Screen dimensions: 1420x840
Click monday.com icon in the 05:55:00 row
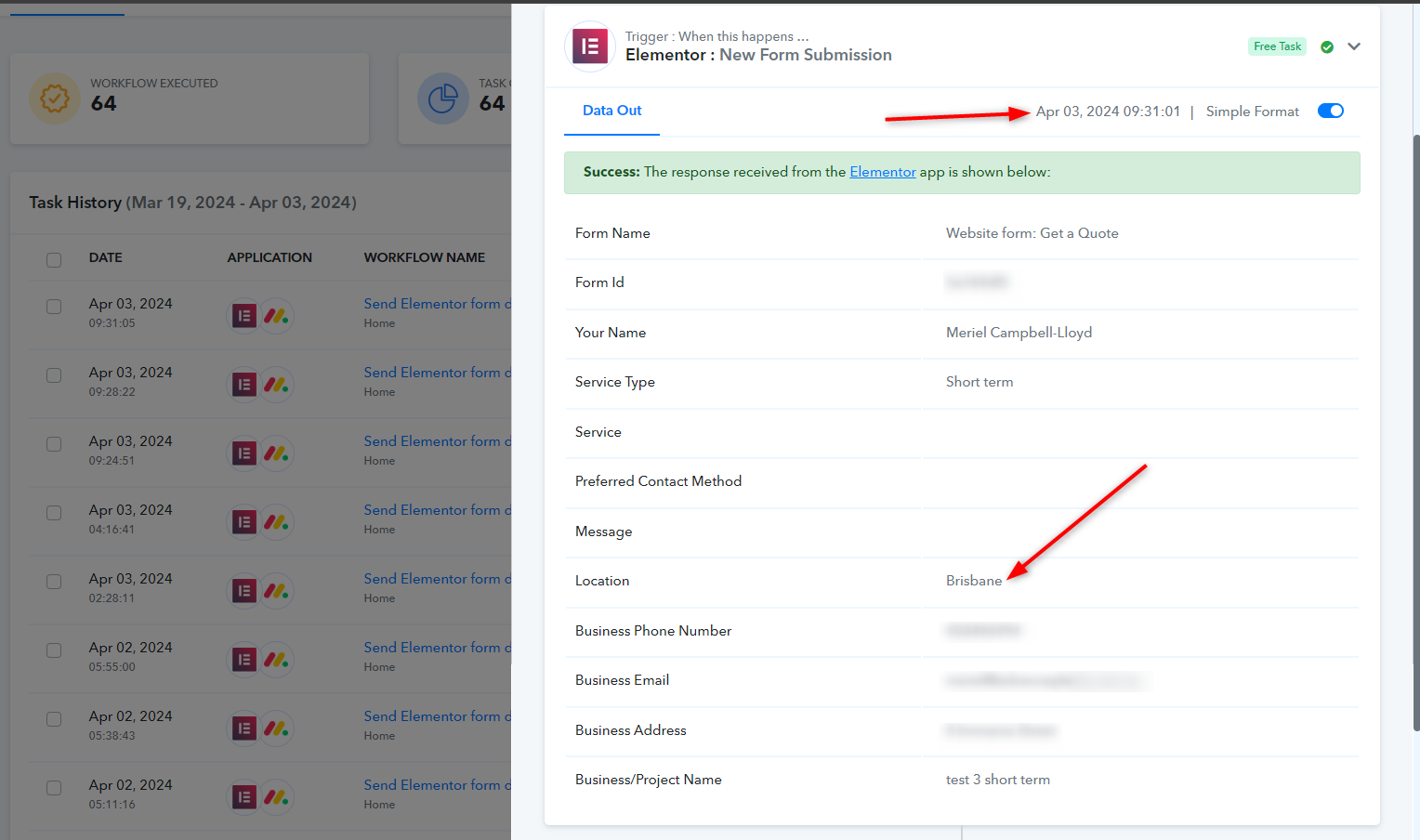pos(276,660)
